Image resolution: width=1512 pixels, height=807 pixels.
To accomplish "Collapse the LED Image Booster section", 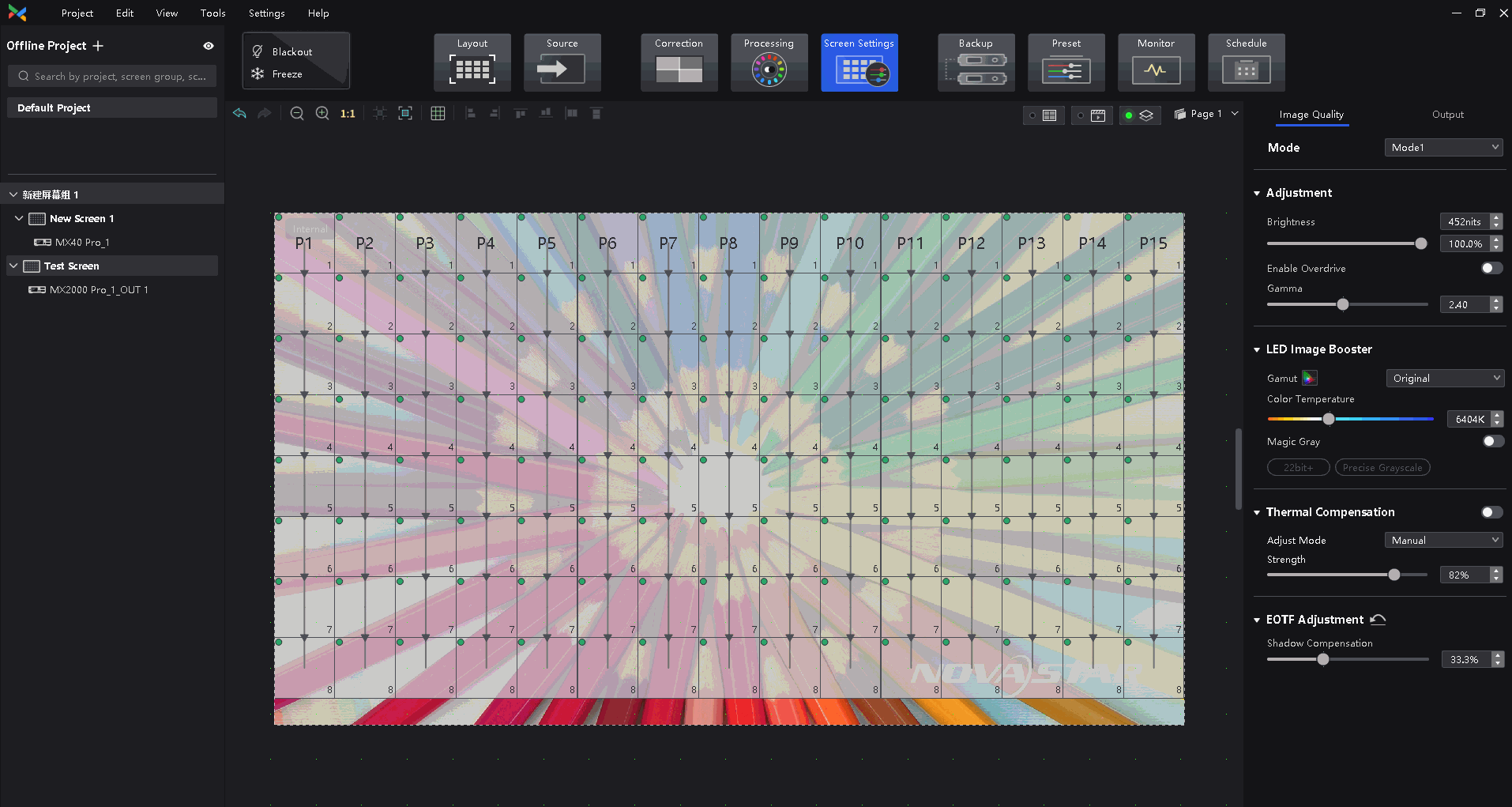I will point(1257,350).
